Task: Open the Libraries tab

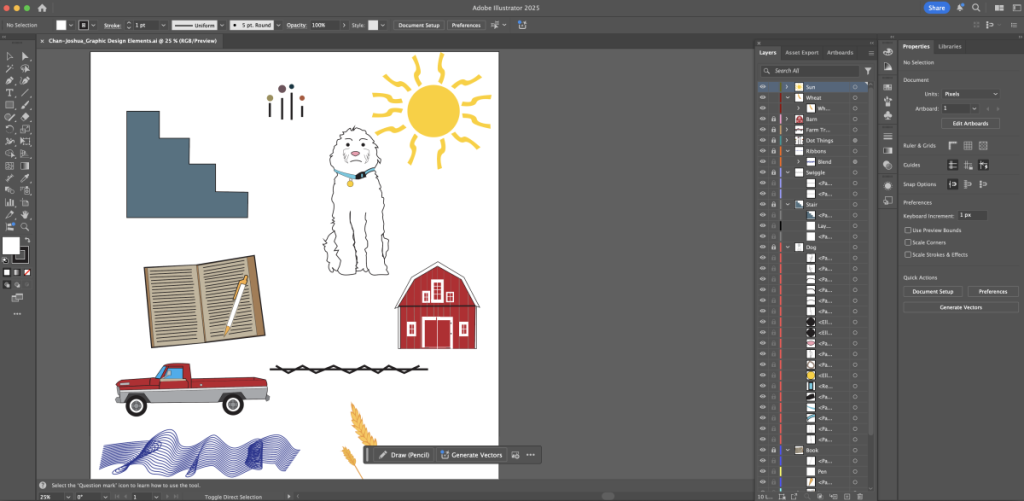Action: point(949,46)
